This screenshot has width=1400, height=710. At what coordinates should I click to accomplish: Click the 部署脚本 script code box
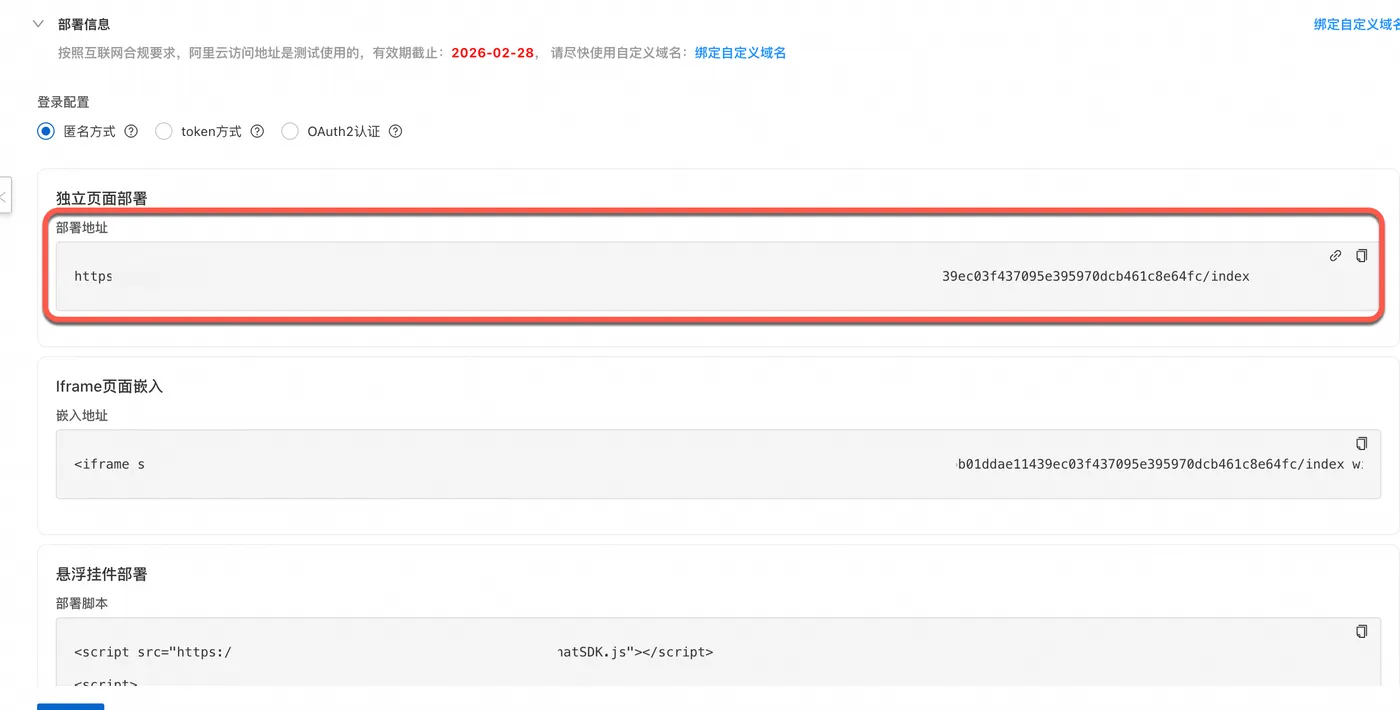coord(716,652)
